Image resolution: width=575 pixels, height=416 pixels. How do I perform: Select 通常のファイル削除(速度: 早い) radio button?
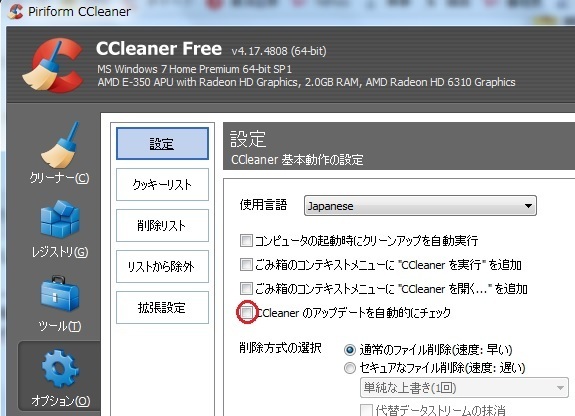(x=350, y=350)
